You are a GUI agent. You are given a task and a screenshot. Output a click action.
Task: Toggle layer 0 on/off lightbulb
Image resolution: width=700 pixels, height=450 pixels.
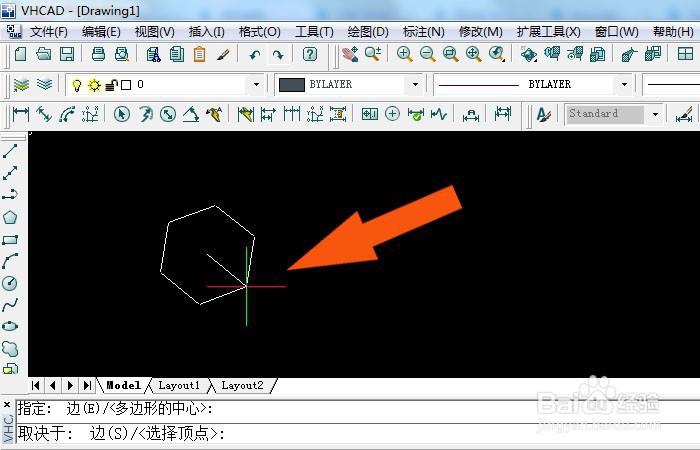77,85
